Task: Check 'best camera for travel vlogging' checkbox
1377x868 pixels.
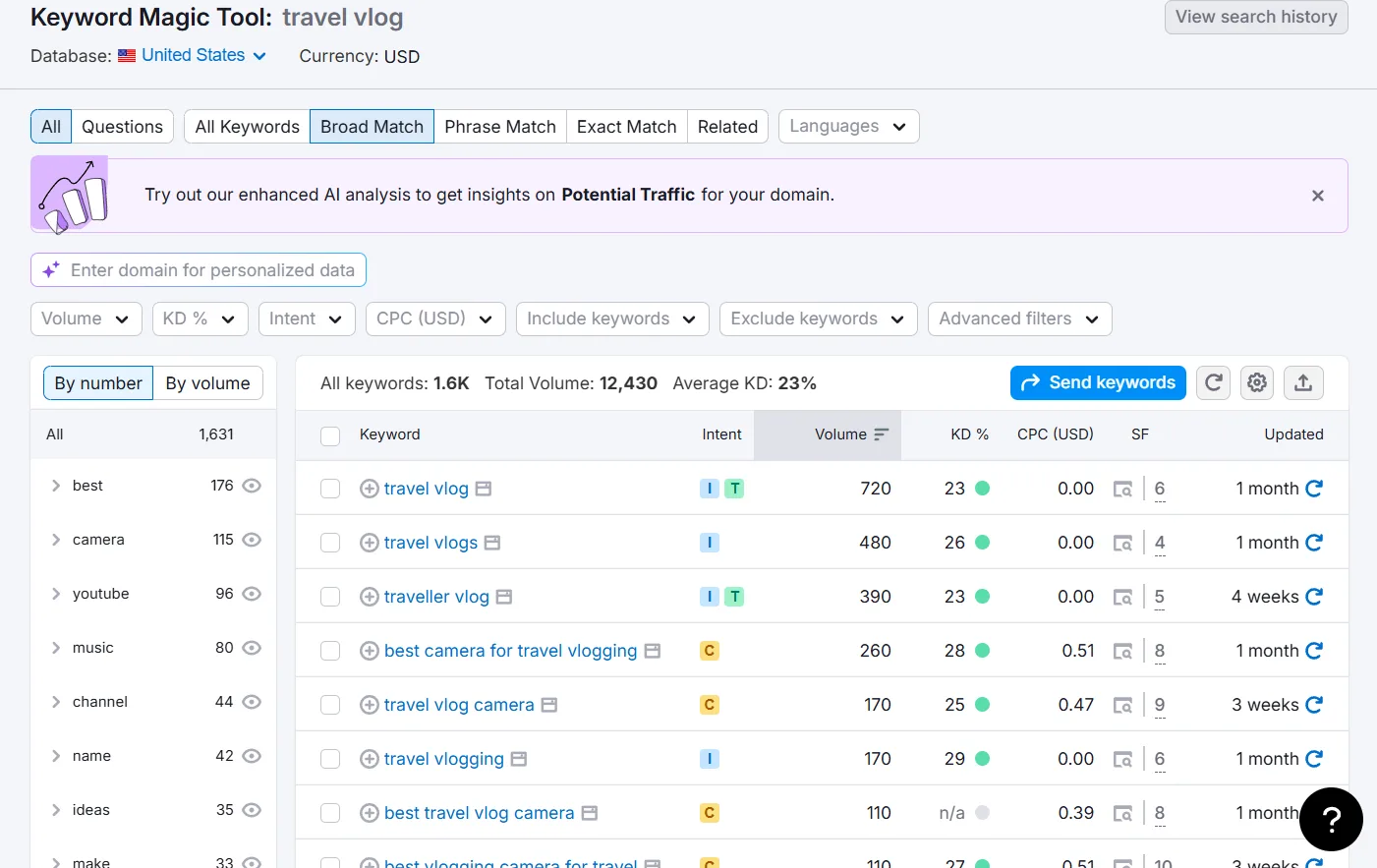Action: tap(330, 651)
